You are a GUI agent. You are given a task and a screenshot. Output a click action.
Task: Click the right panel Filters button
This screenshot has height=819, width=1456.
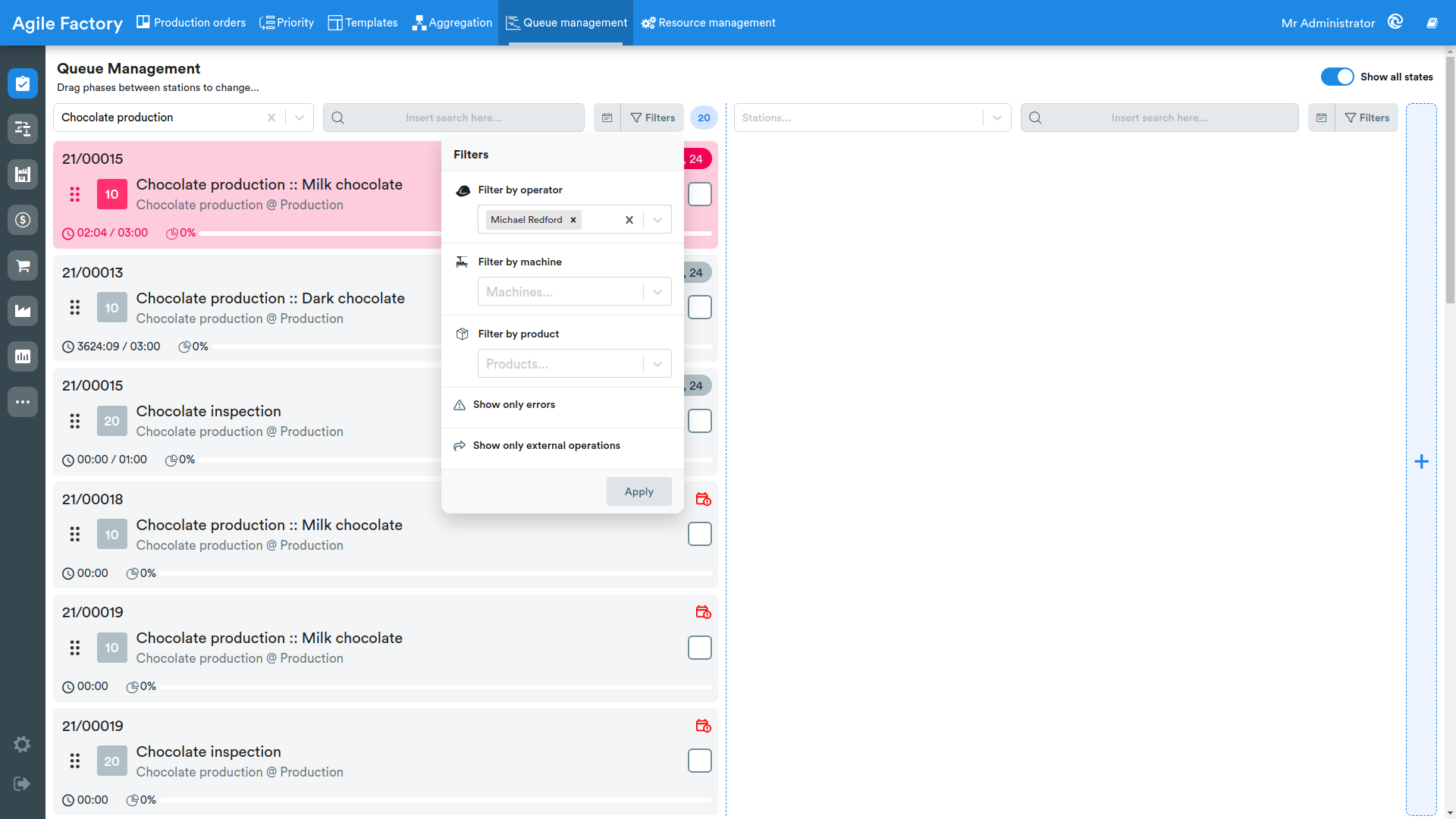[x=1367, y=118]
